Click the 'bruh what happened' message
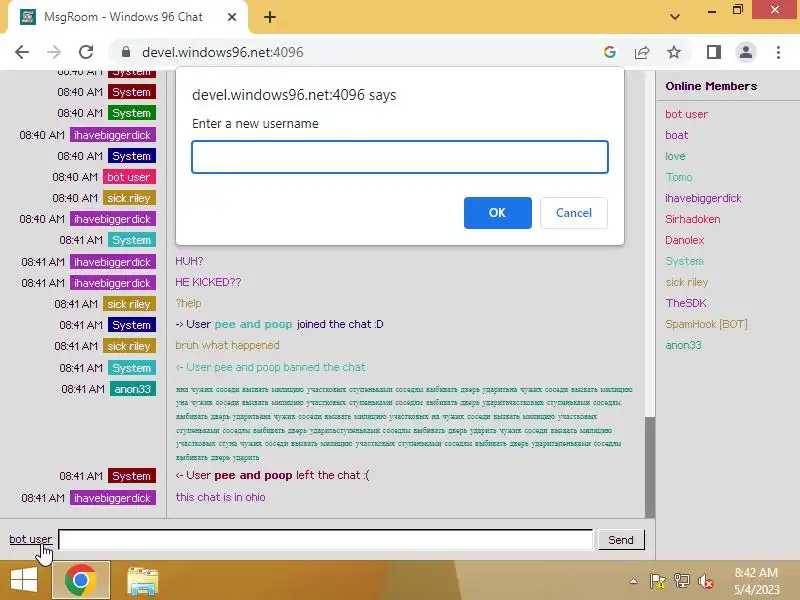 click(227, 345)
